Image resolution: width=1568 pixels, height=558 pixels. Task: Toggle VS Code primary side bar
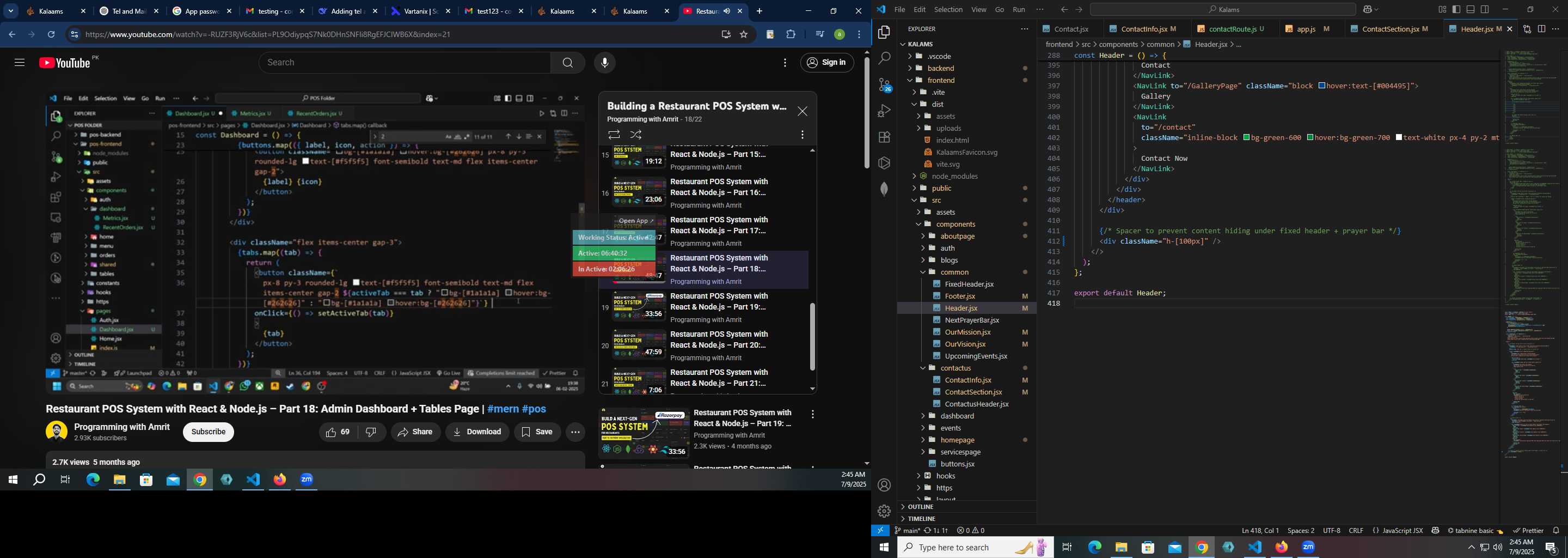click(1456, 10)
